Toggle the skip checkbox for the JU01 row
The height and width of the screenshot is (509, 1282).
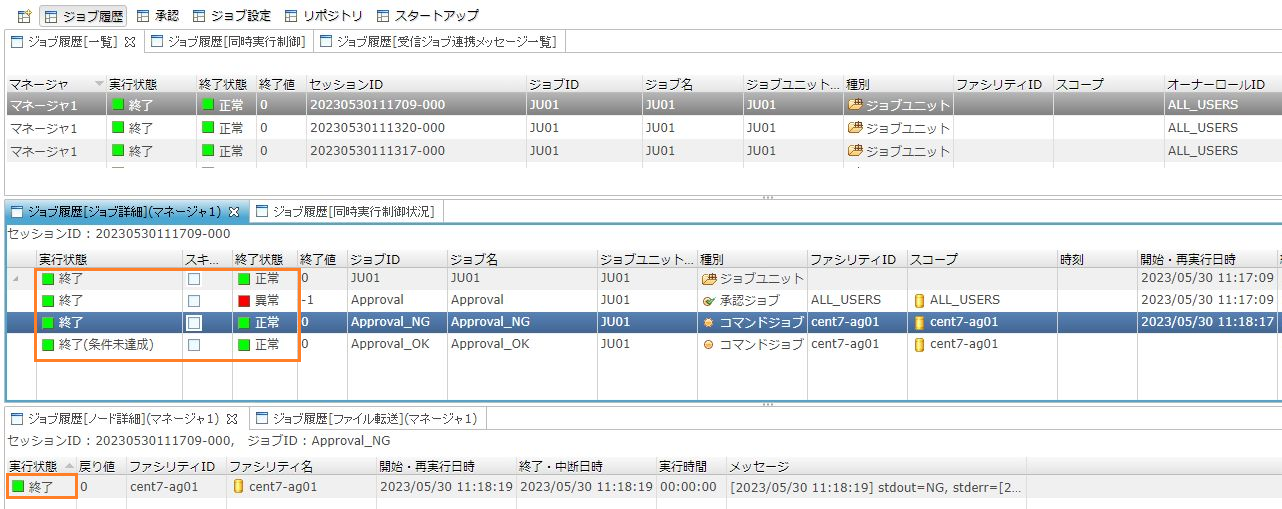[x=194, y=279]
